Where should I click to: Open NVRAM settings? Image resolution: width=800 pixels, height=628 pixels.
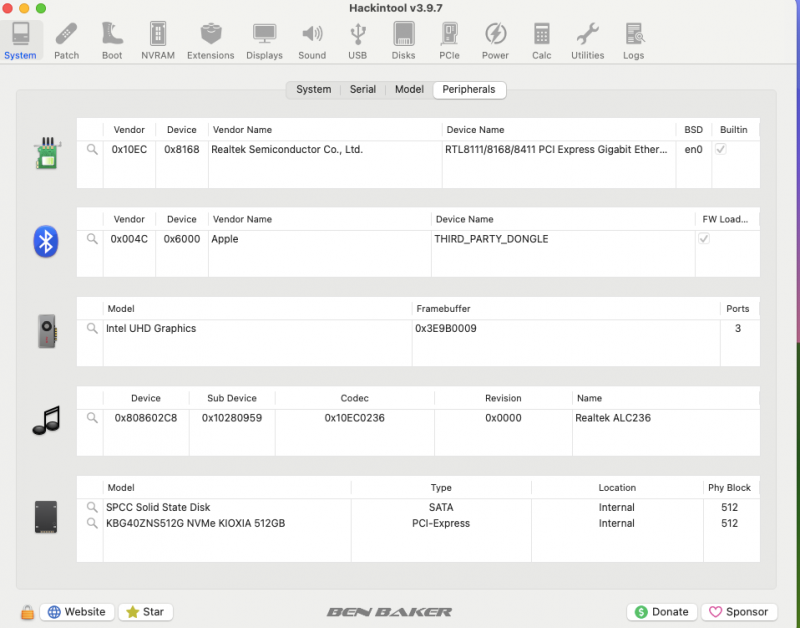(157, 38)
